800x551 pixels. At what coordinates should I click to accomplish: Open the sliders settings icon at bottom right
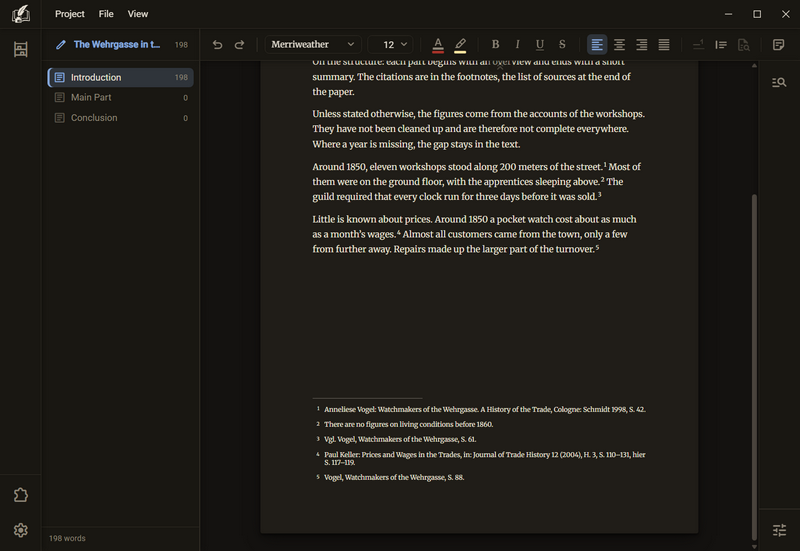point(779,530)
